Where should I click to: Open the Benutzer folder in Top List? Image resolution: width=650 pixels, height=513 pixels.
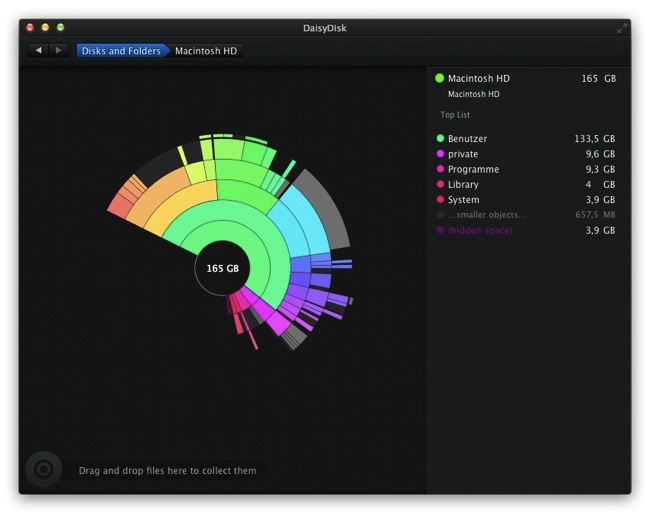[x=468, y=139]
